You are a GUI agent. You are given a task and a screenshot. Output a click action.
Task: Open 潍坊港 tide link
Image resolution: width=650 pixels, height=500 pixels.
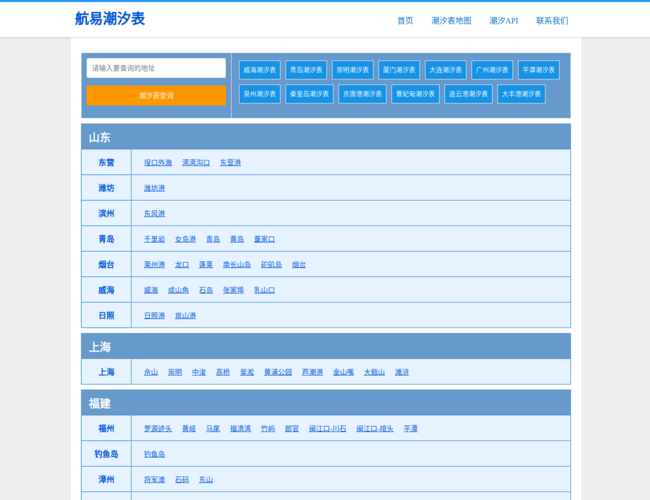point(154,188)
